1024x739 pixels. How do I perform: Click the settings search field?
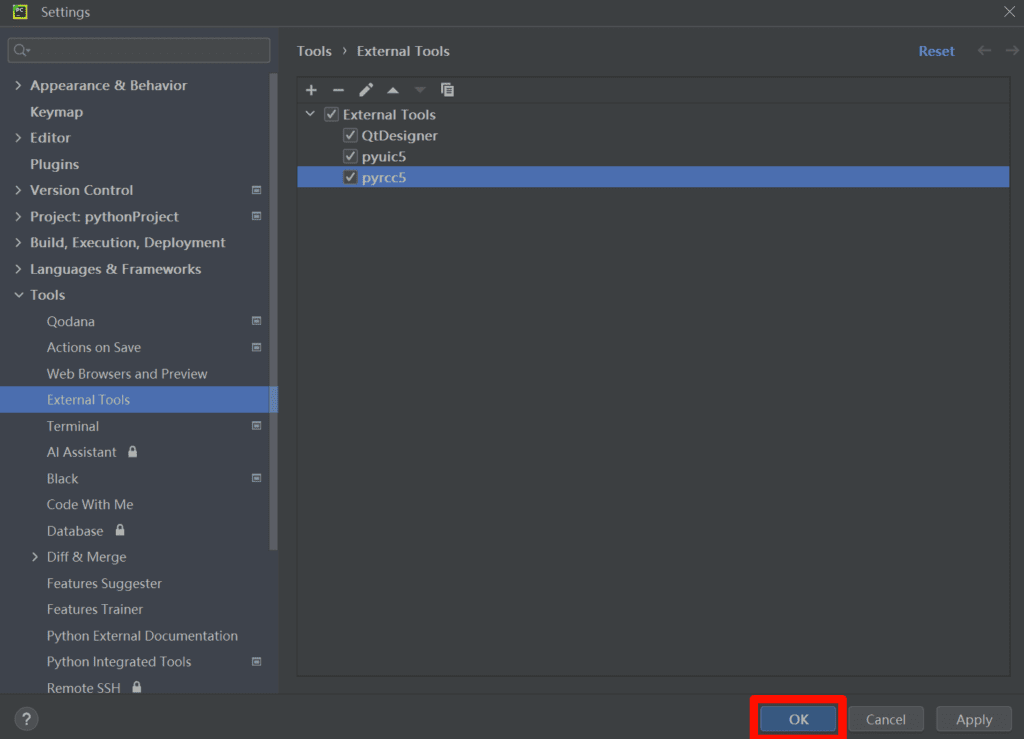click(x=139, y=50)
